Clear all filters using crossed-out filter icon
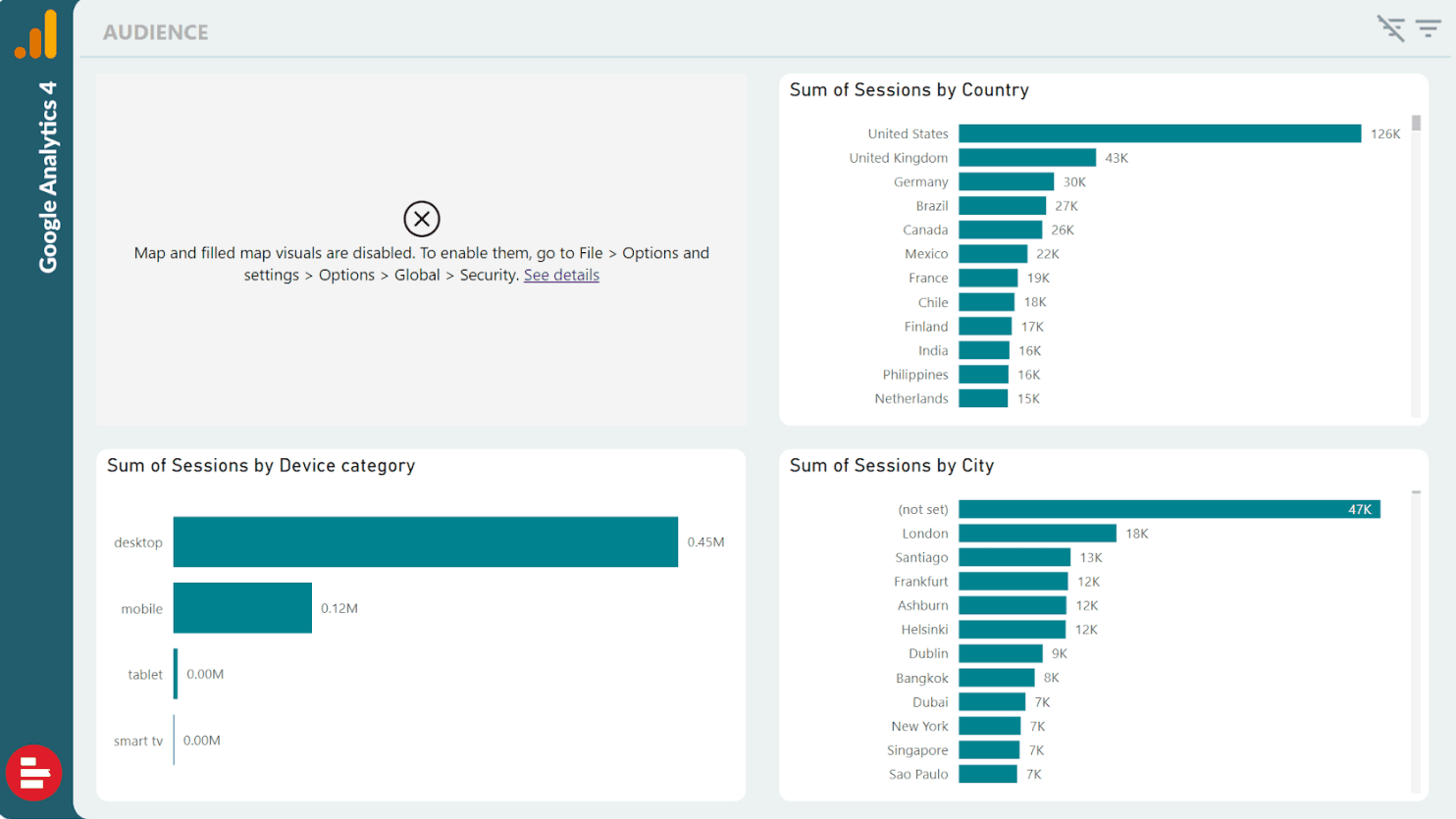 click(1390, 28)
